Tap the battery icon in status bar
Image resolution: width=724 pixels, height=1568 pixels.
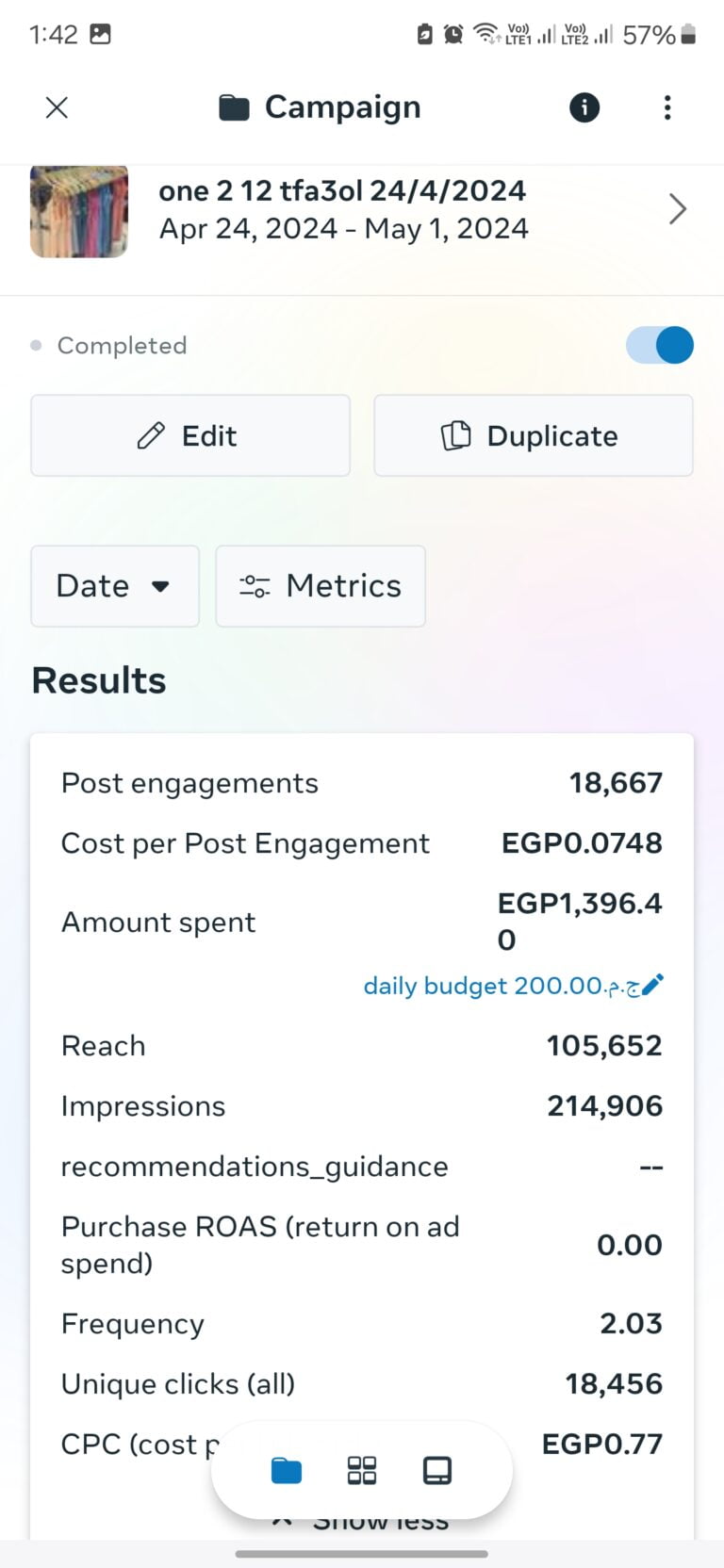688,35
